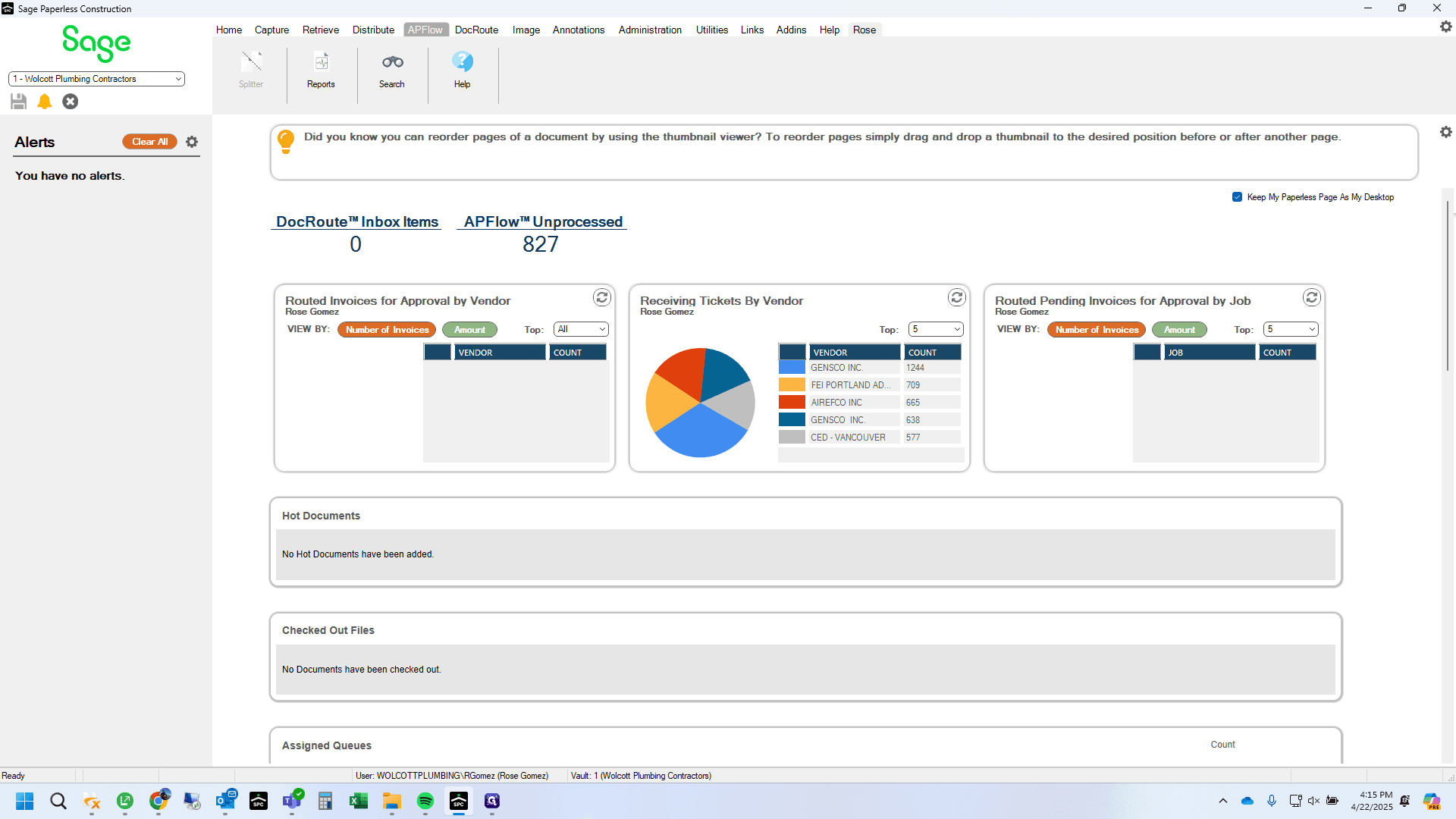Click the yellow alerts bell icon

45,101
